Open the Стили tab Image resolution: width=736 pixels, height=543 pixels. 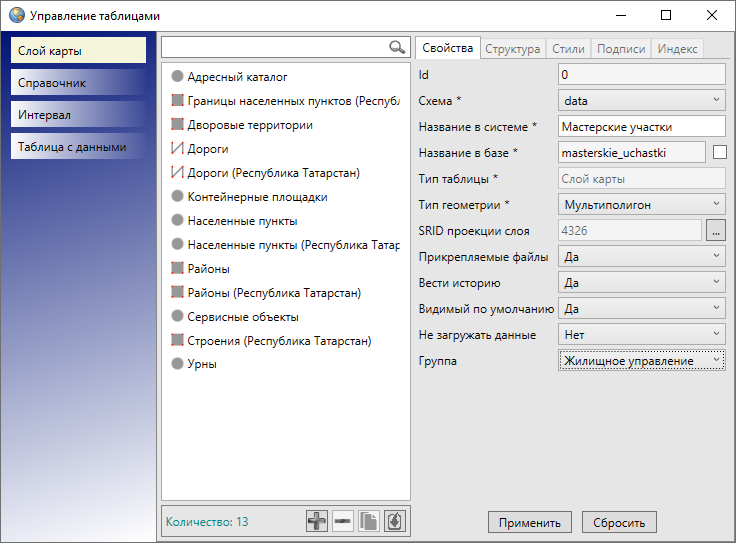click(568, 48)
